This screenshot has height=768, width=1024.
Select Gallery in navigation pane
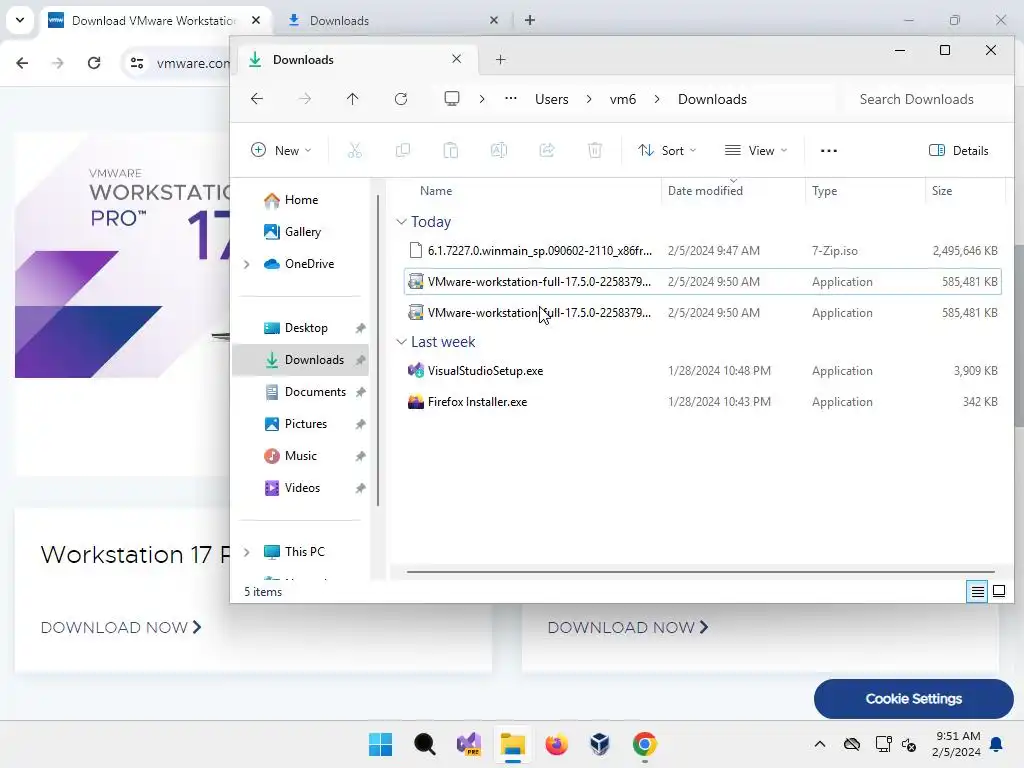(300, 232)
